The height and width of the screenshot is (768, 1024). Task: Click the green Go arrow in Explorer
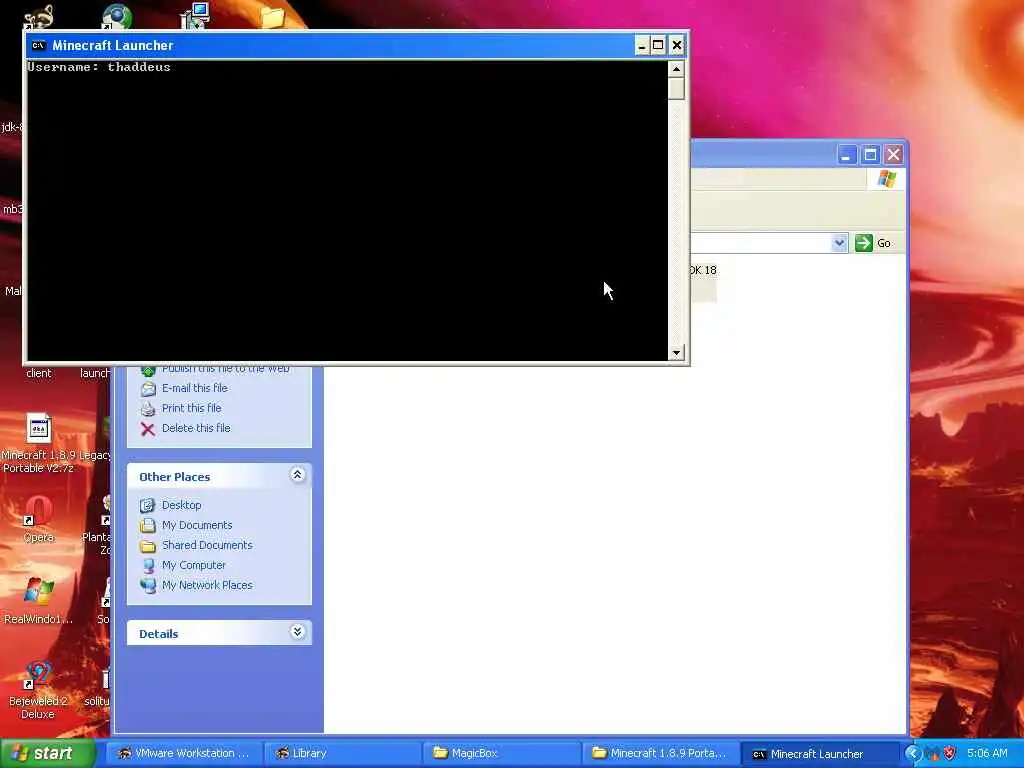click(863, 243)
